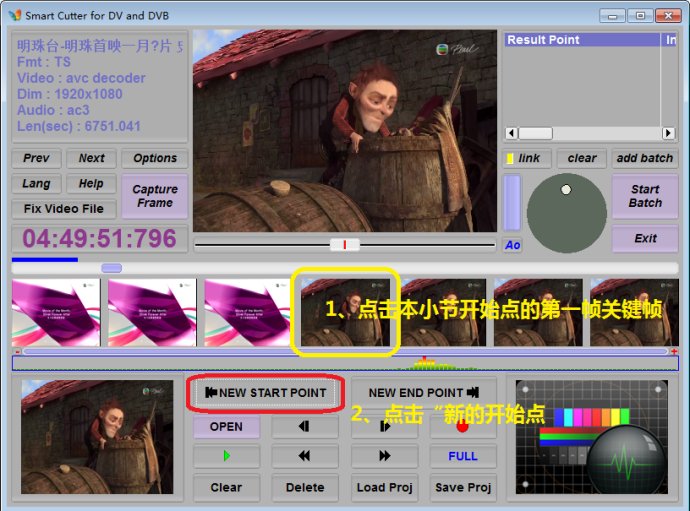This screenshot has height=511, width=690.
Task: Click Load Proj
Action: (x=384, y=487)
